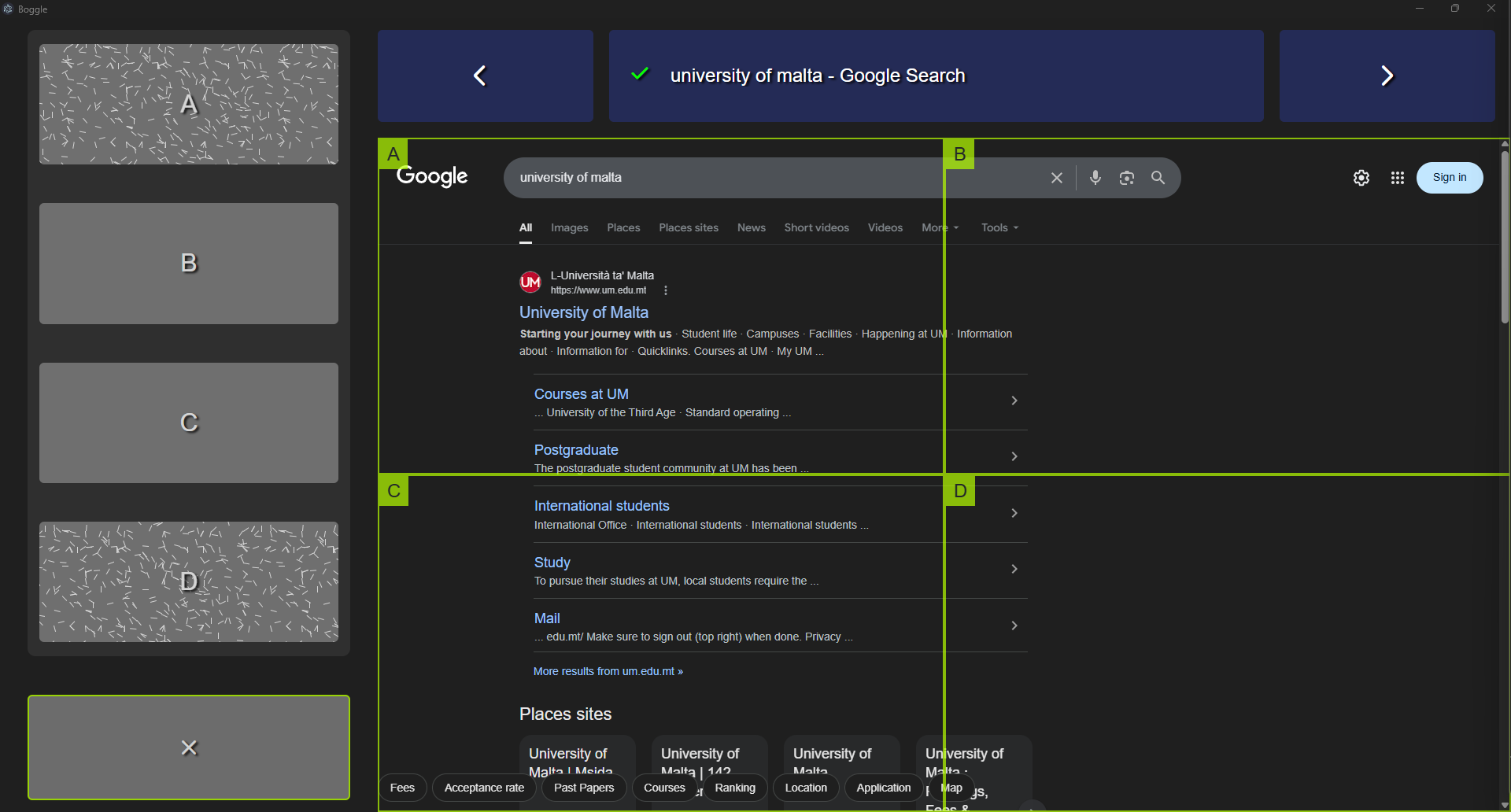Open the Tools dropdown
This screenshot has width=1511, height=812.
(998, 227)
